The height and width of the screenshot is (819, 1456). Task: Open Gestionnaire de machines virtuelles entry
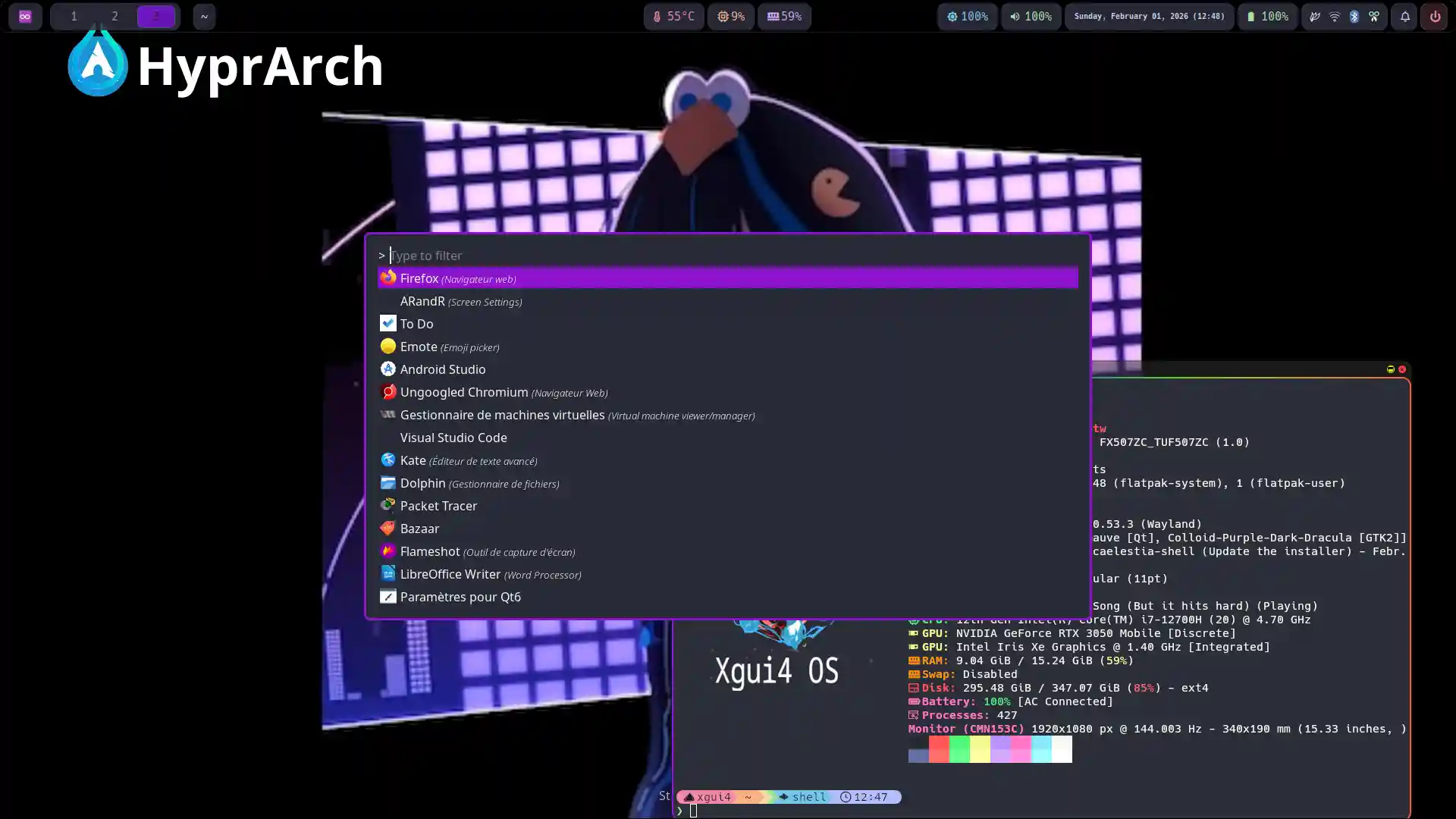click(x=728, y=414)
